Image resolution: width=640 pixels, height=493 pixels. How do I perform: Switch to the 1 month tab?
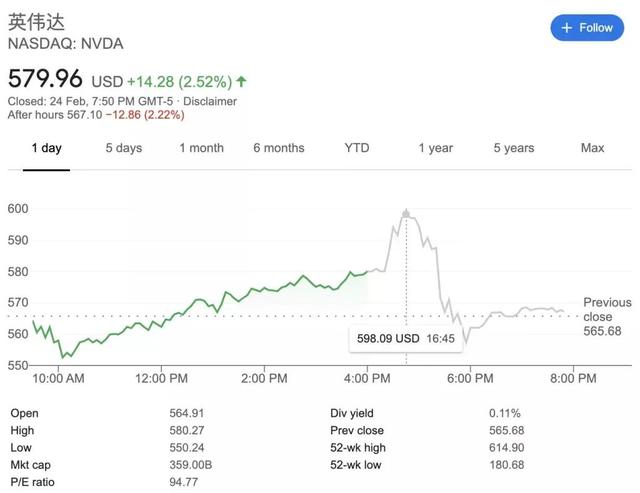[202, 148]
